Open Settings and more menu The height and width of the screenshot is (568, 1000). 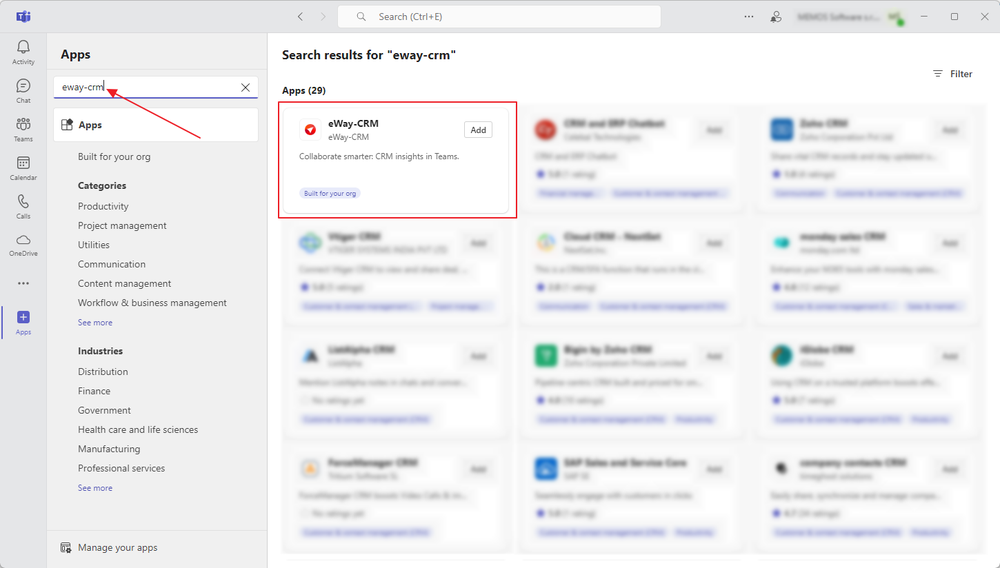[x=750, y=17]
